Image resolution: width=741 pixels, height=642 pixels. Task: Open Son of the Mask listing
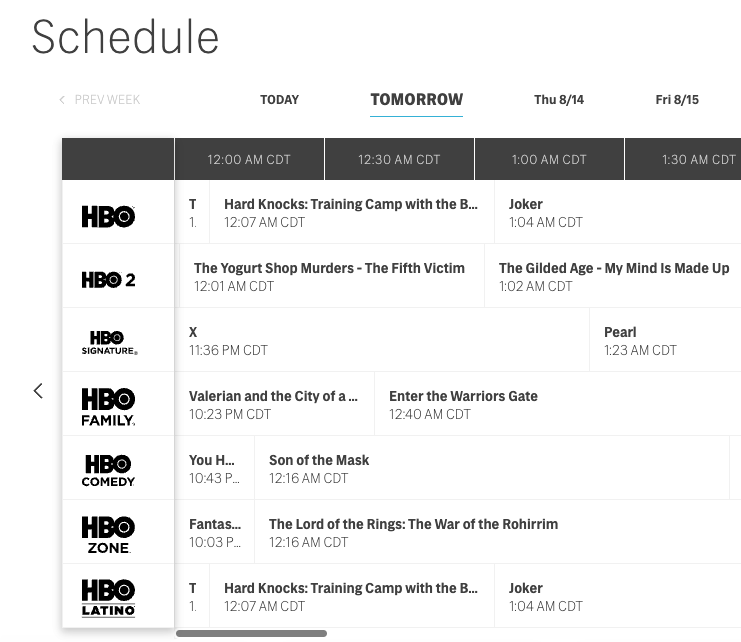492,469
